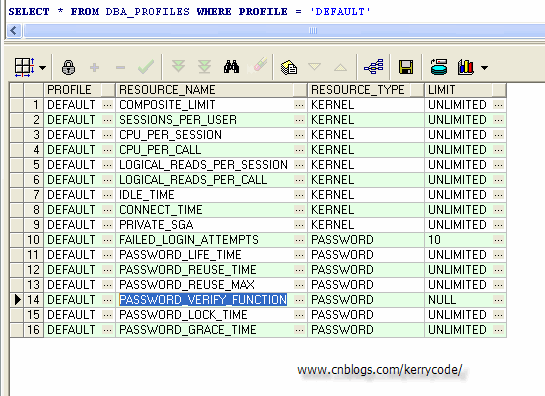
Task: Open the grid mode dropdown arrow
Action: [x=42, y=67]
